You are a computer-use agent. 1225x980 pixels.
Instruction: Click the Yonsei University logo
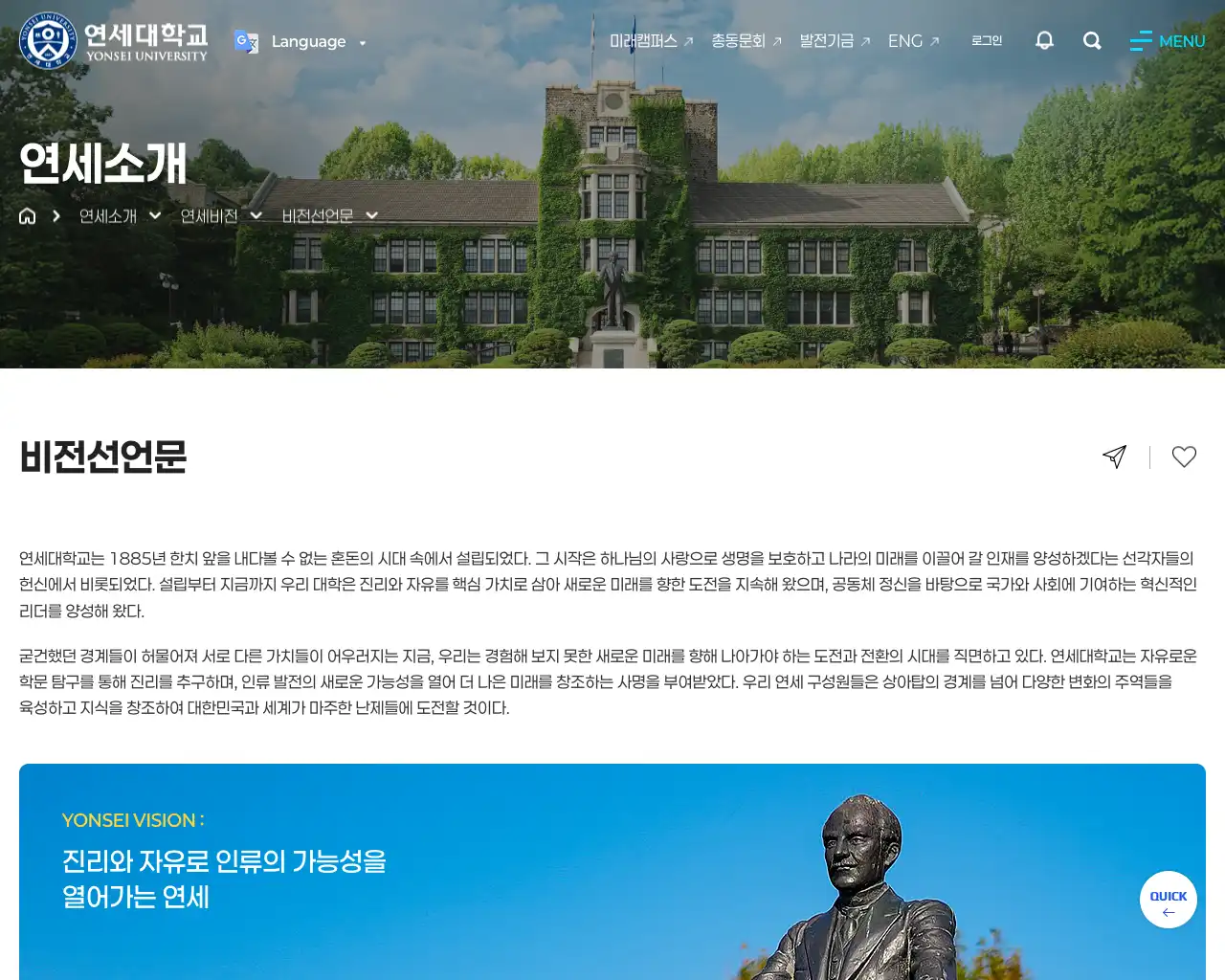113,41
